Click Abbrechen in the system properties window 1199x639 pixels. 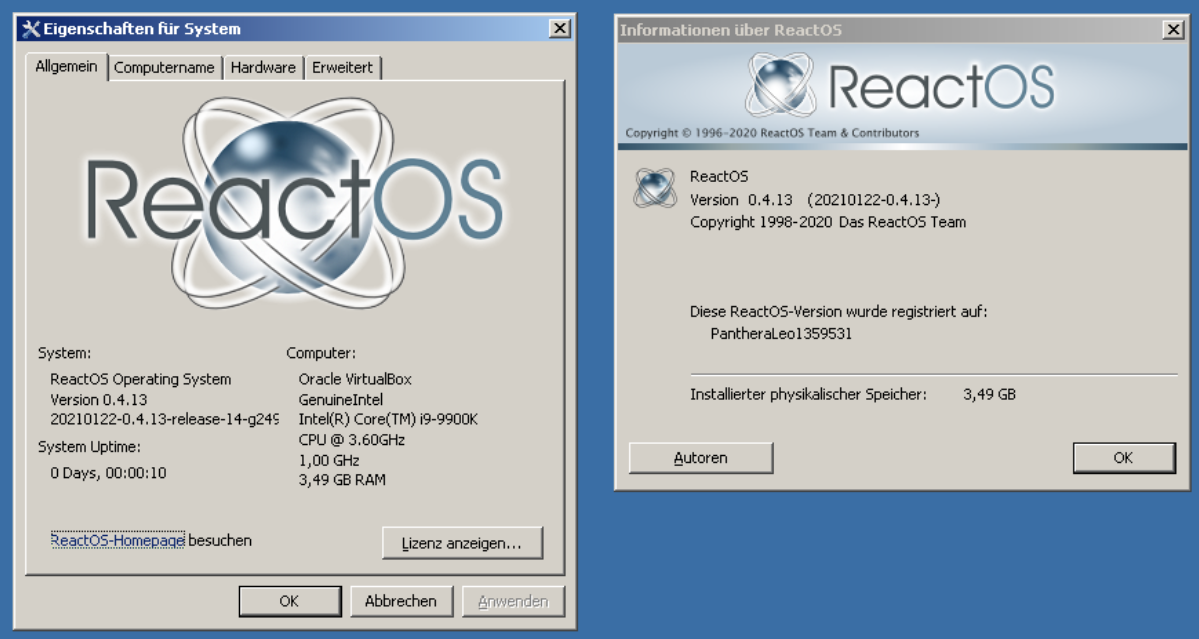pos(401,602)
